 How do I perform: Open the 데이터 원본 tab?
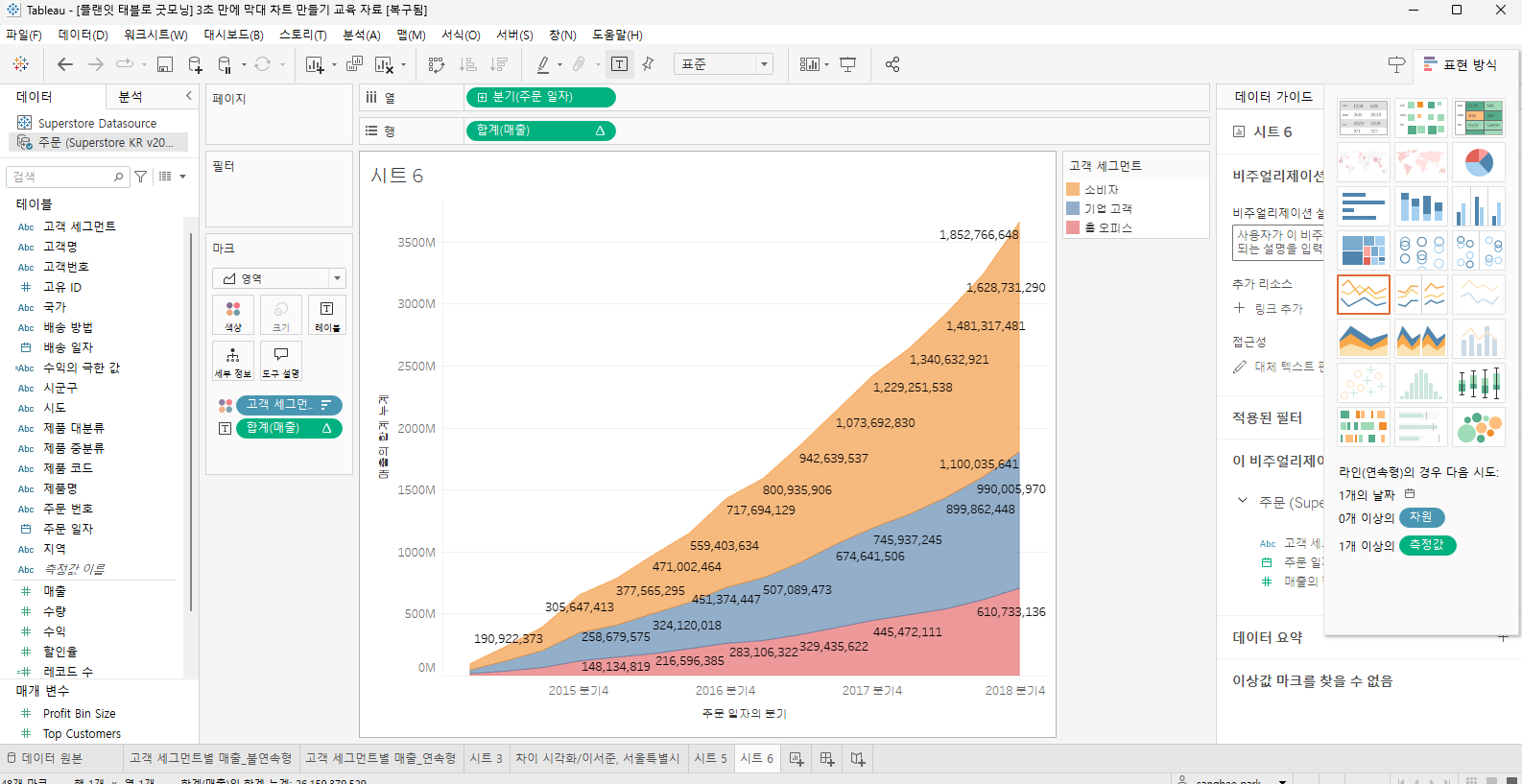(x=43, y=758)
